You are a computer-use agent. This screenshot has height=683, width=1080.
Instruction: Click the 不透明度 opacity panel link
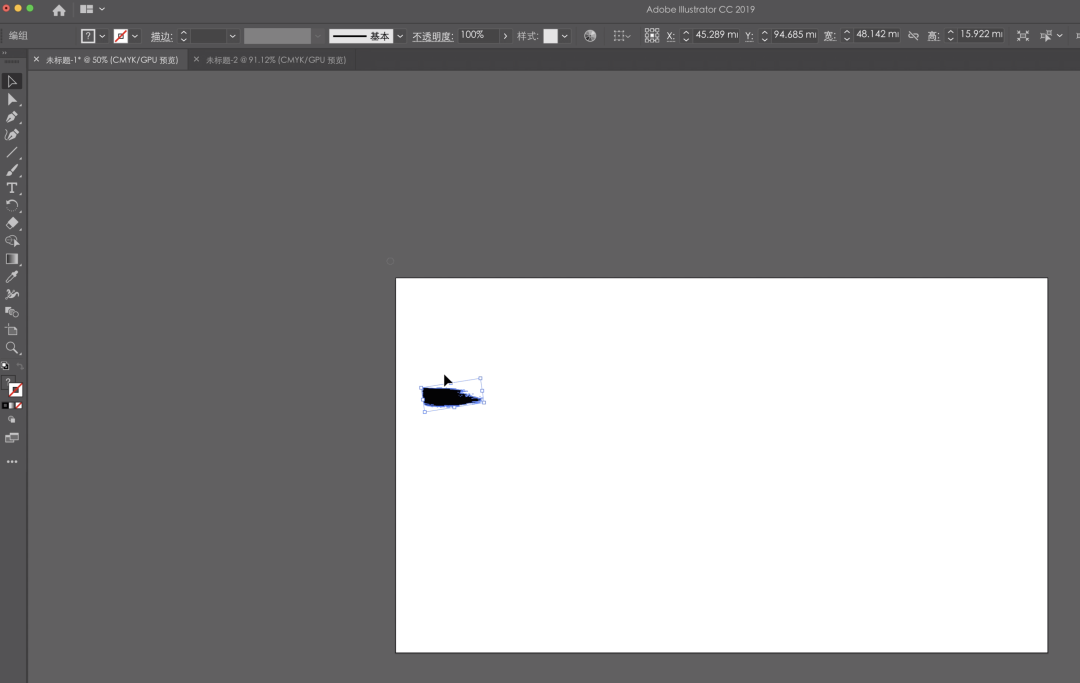tap(432, 36)
